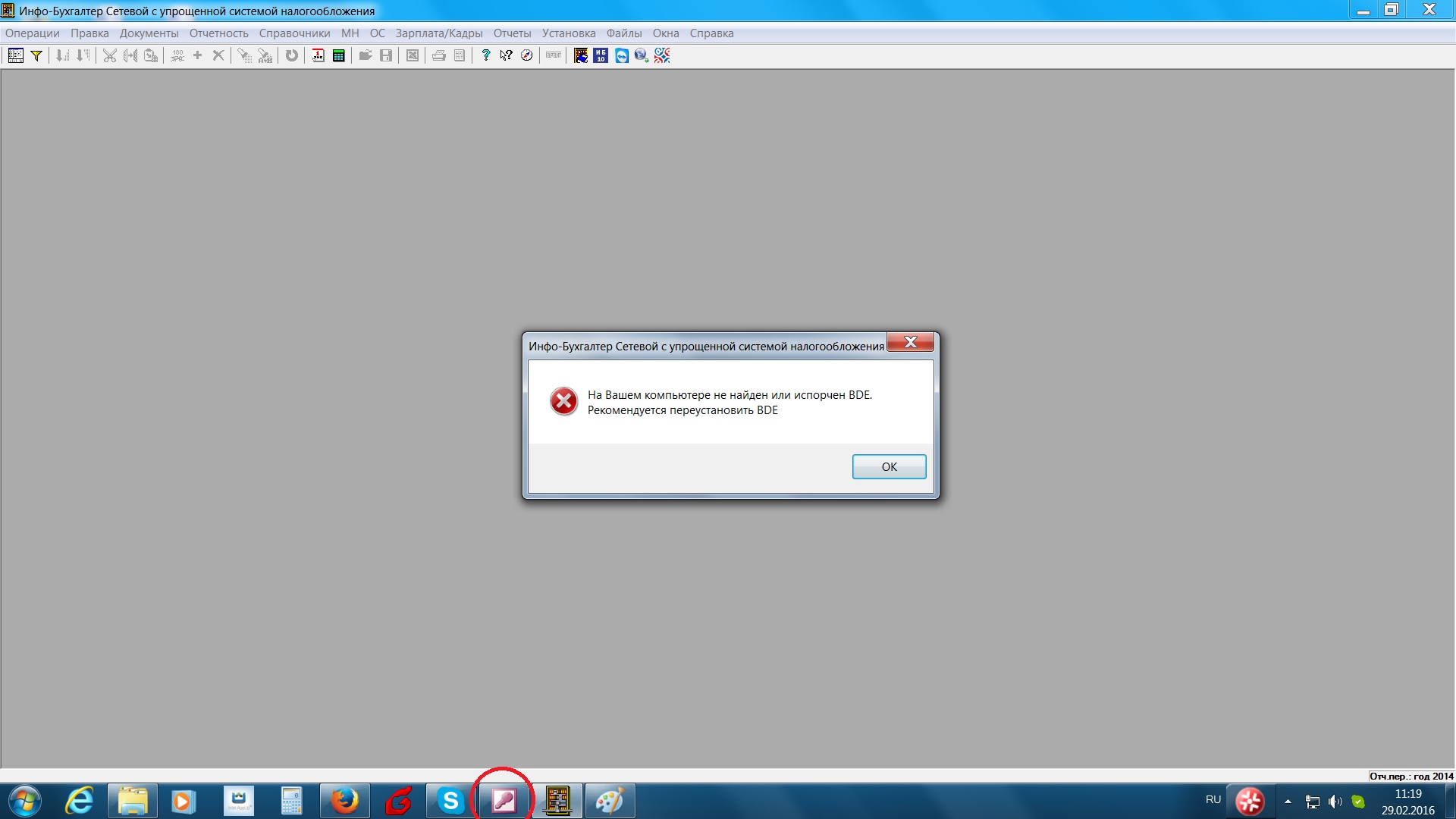The width and height of the screenshot is (1456, 819).
Task: Click the floppy disk save icon
Action: click(x=386, y=55)
